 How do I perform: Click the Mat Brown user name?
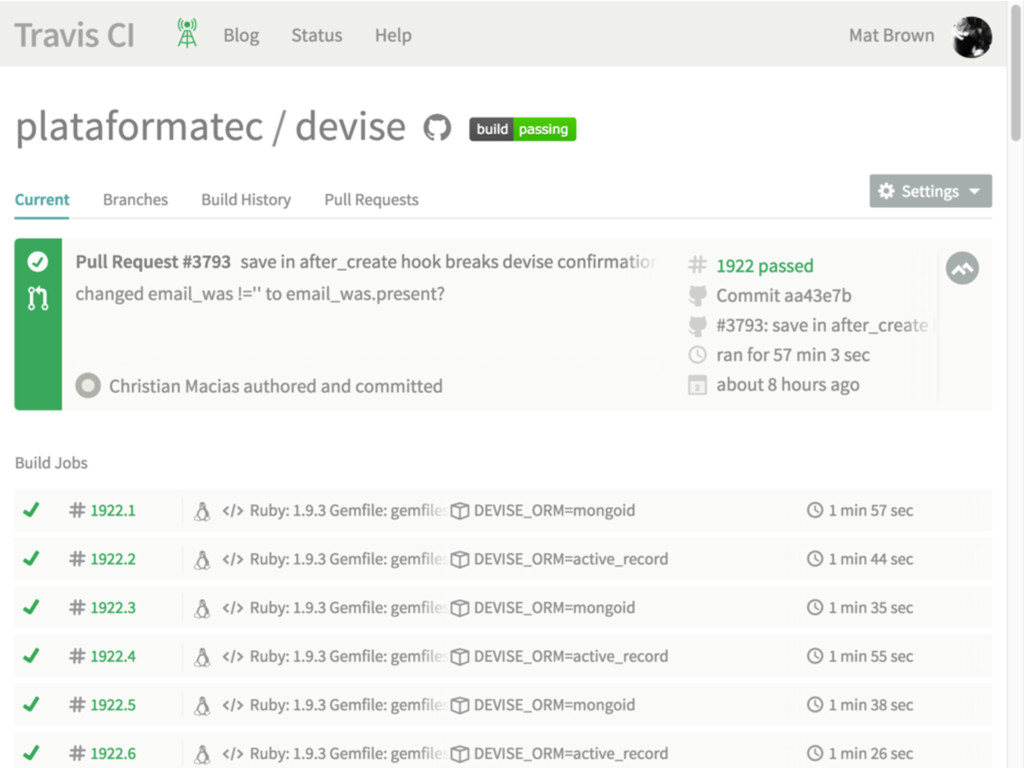(891, 35)
